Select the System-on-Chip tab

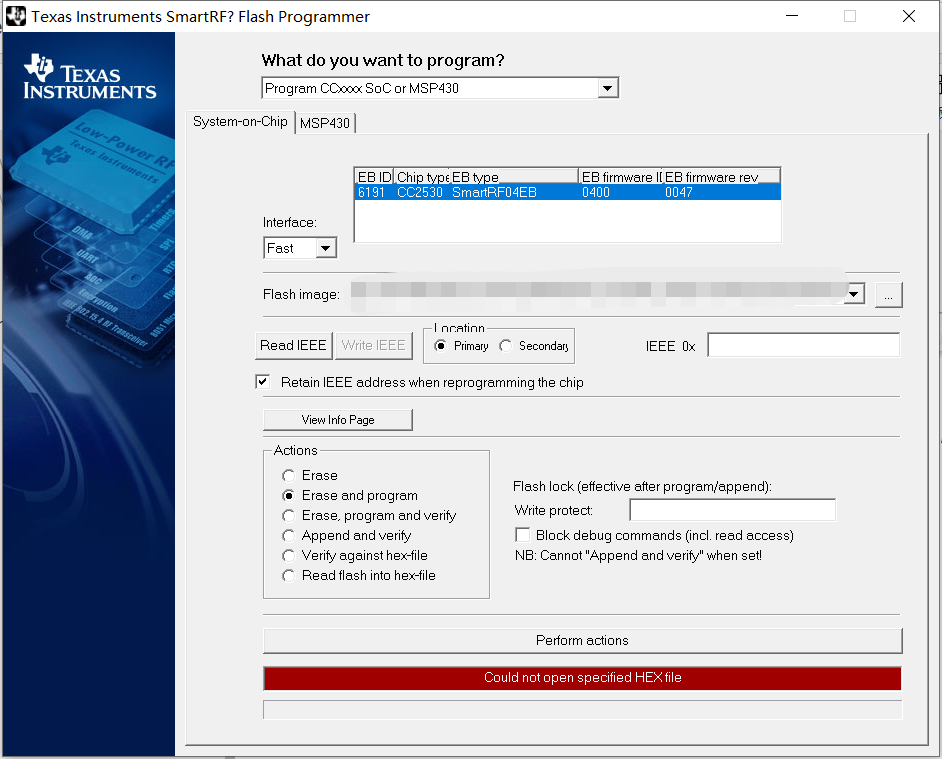tap(240, 123)
